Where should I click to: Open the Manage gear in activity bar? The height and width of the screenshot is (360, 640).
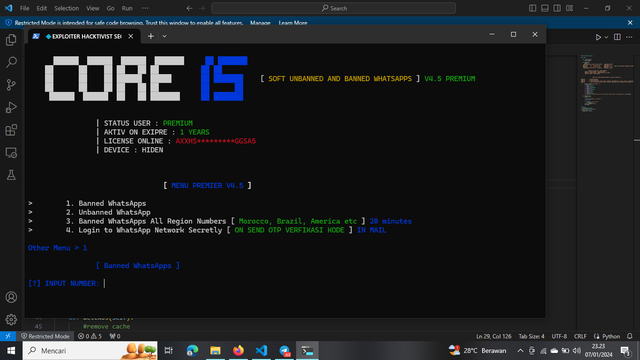(11, 320)
